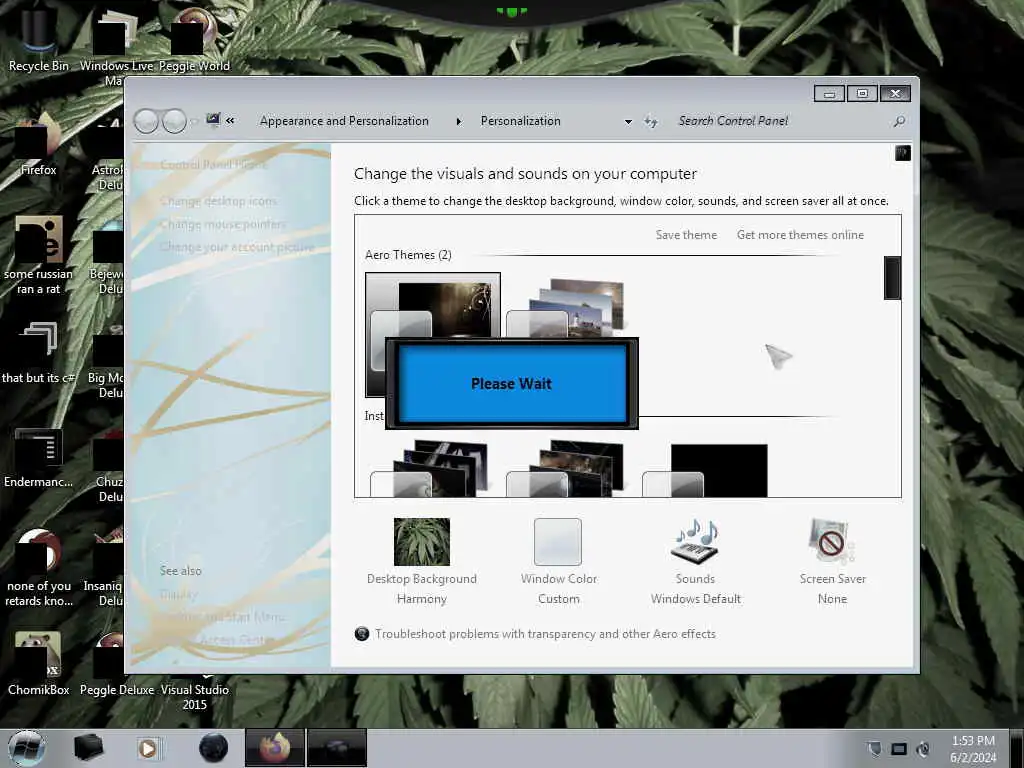The height and width of the screenshot is (768, 1024).
Task: Select the first dark Aero theme
Action: (x=432, y=306)
